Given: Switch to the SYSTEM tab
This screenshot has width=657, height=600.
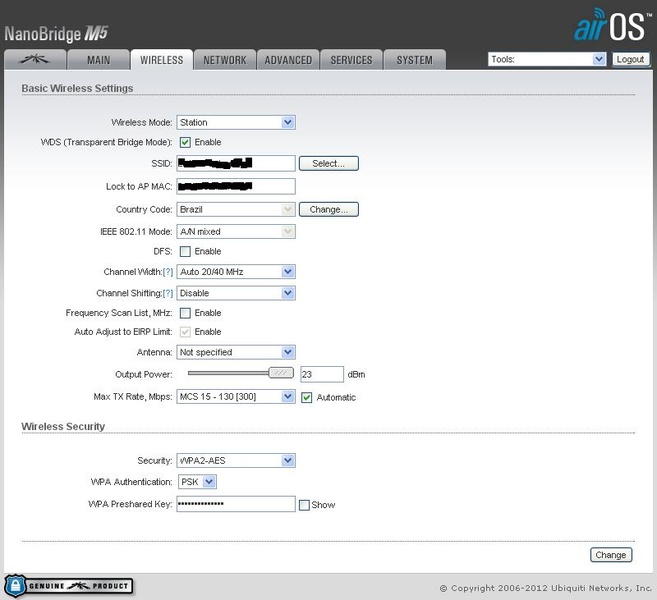Looking at the screenshot, I should [415, 59].
